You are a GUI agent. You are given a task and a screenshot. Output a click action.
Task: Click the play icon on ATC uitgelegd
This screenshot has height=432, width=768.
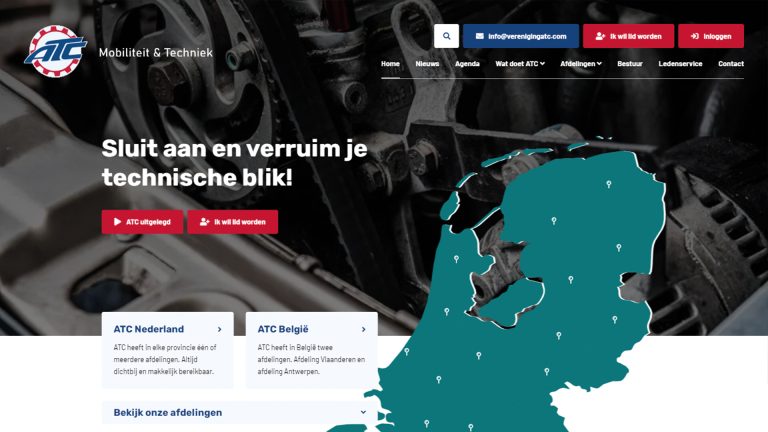tap(118, 221)
